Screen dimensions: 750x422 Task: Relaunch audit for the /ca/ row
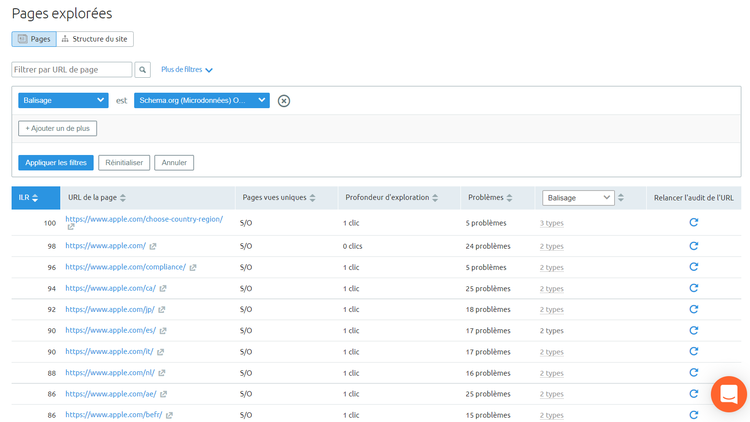[694, 288]
